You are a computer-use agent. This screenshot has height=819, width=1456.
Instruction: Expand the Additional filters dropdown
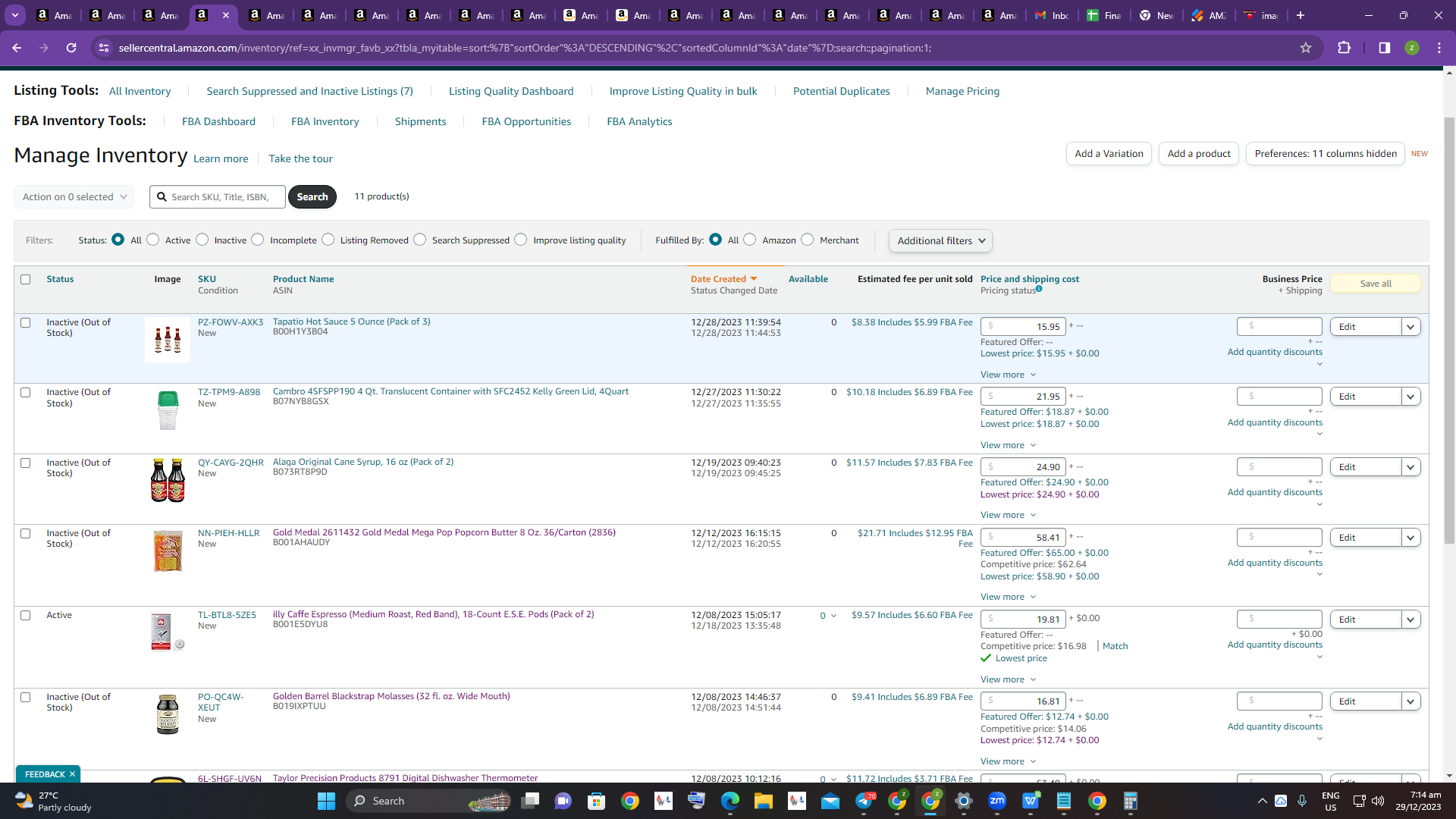(x=940, y=240)
